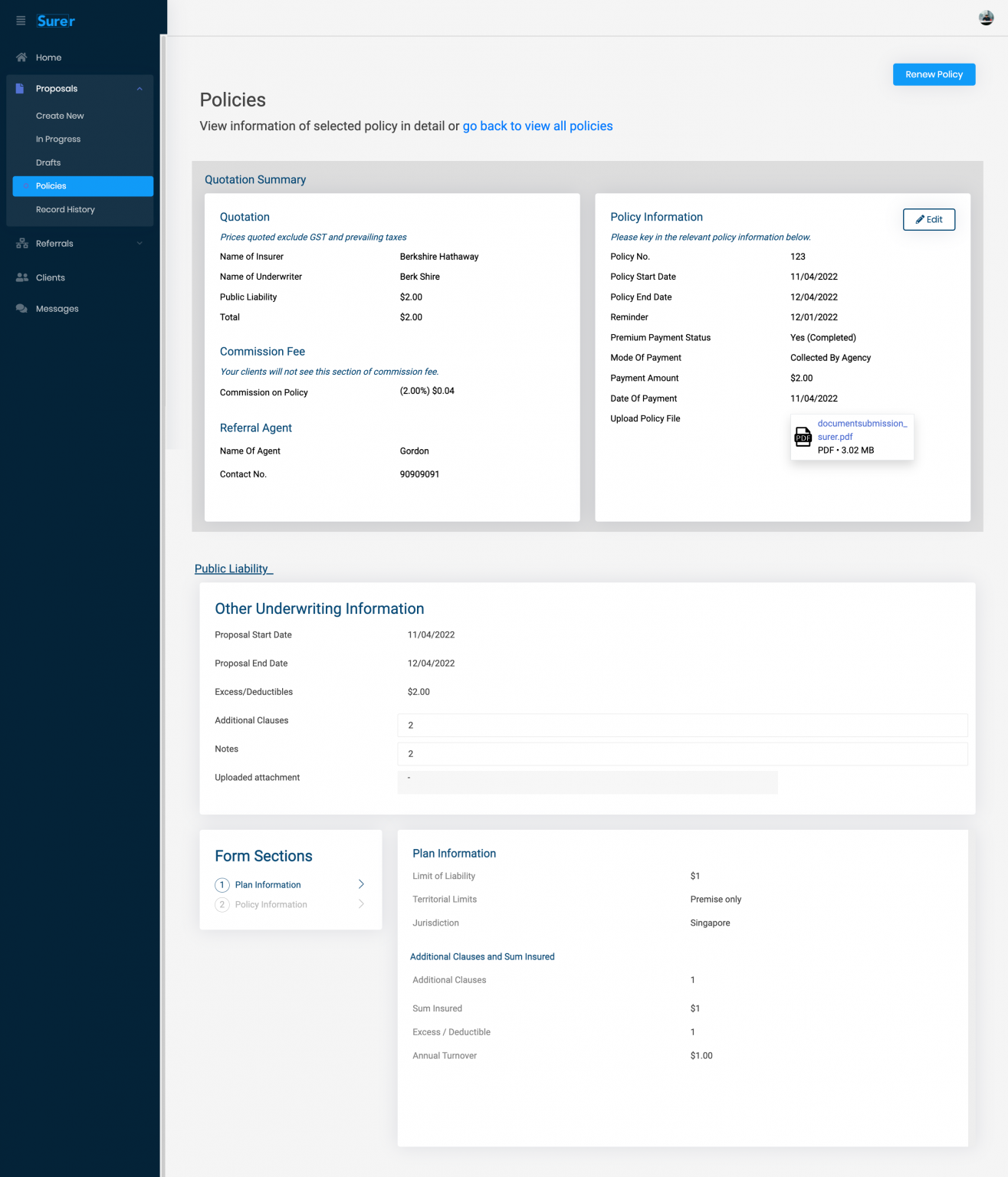Select Drafts in the sidebar

(48, 162)
